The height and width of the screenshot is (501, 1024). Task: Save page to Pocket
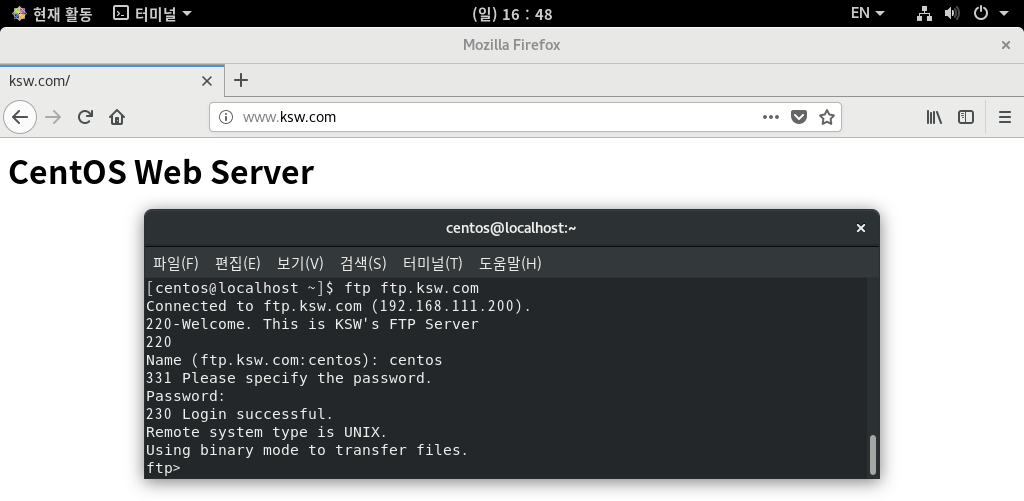(799, 117)
